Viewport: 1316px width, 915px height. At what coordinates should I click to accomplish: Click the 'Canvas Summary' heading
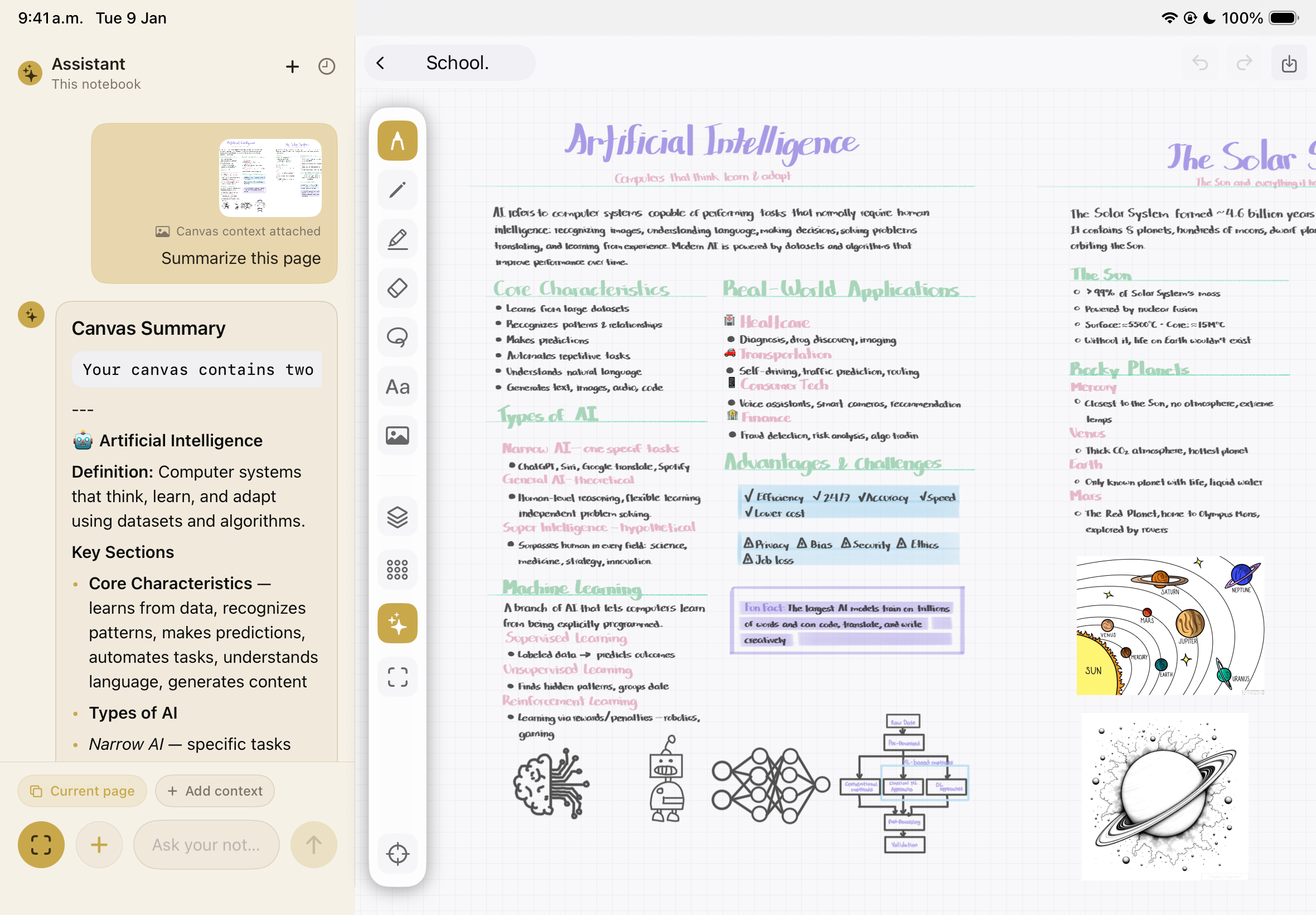click(x=148, y=328)
